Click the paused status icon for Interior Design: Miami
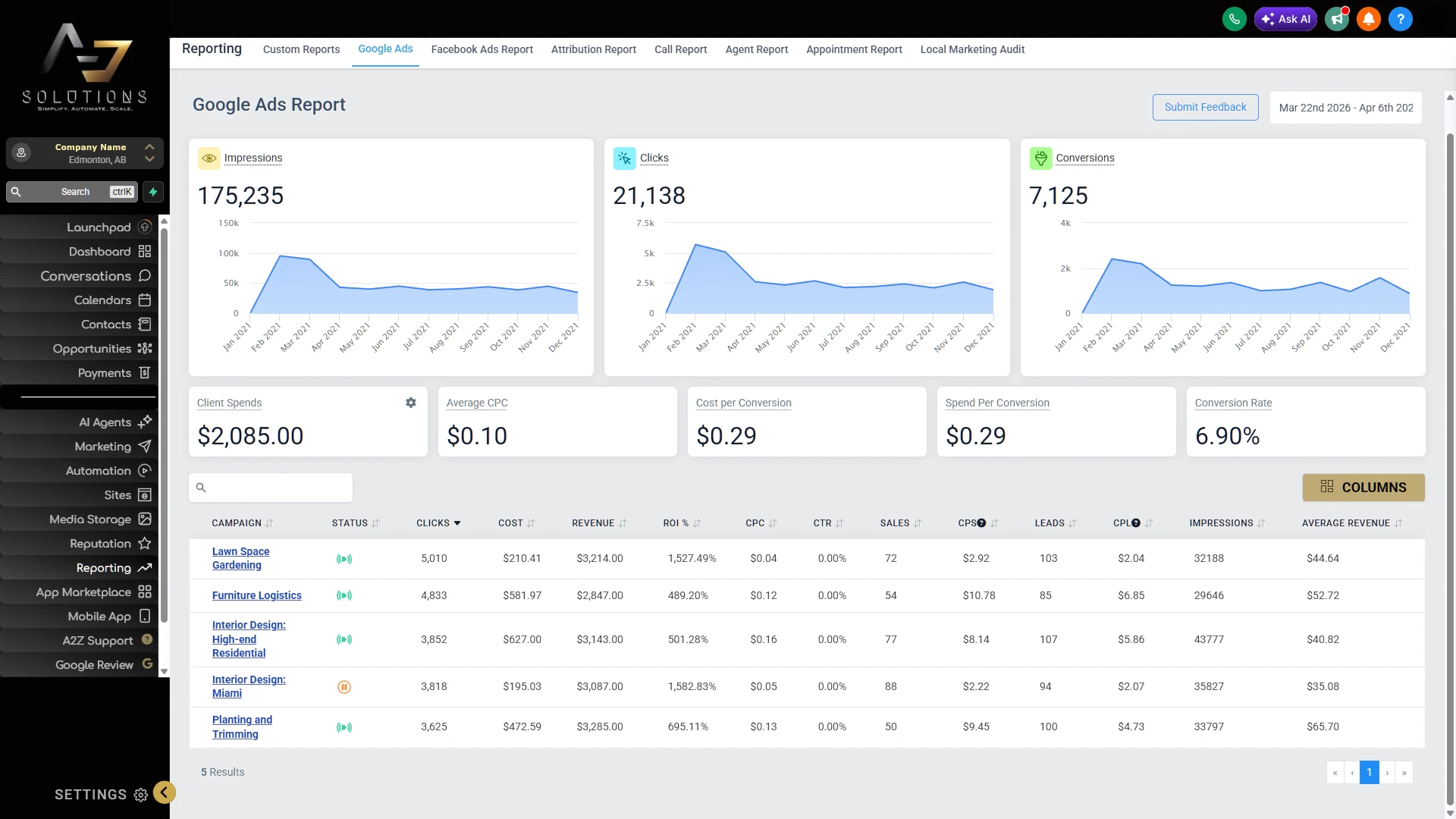 click(344, 687)
